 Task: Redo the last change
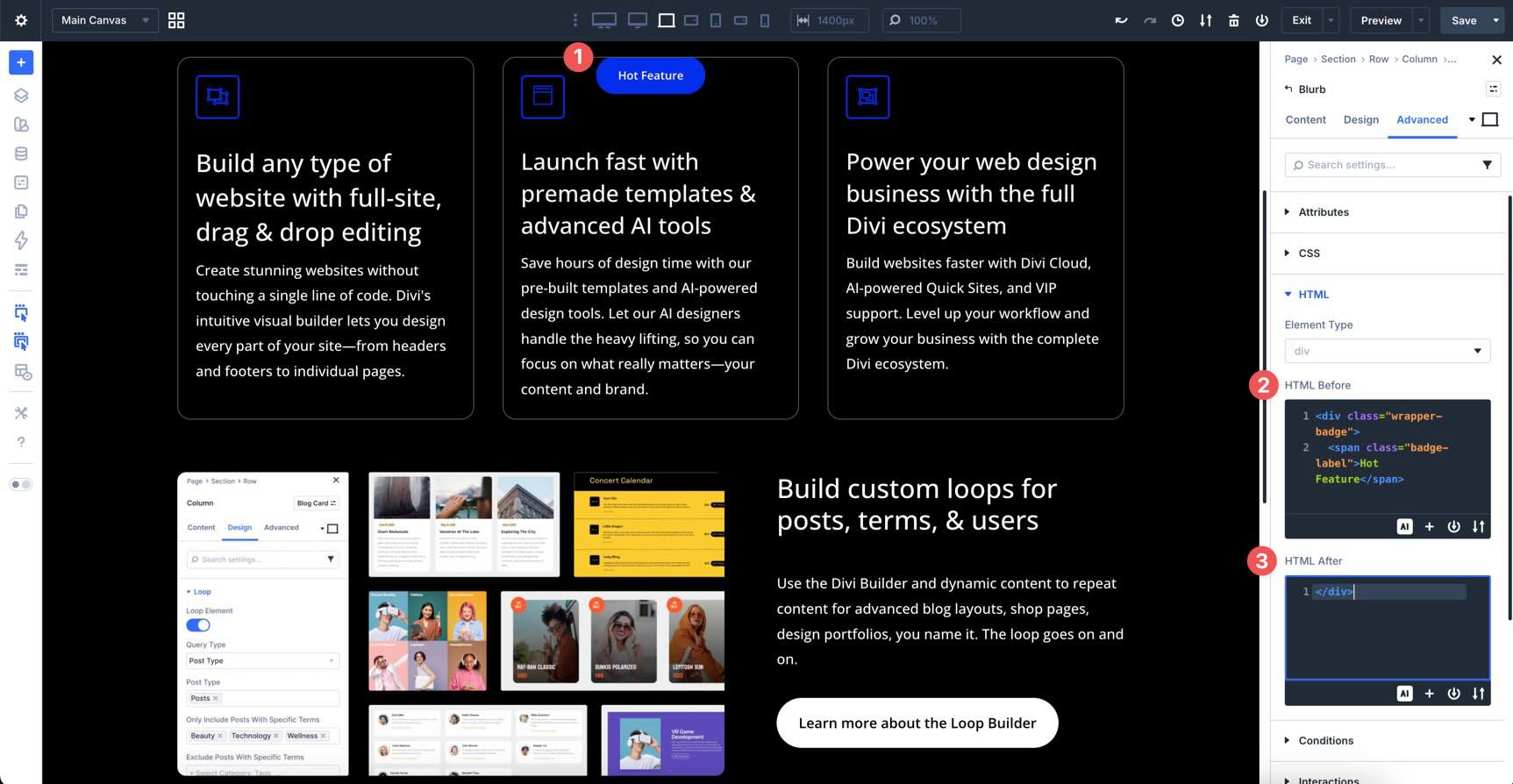click(1149, 20)
